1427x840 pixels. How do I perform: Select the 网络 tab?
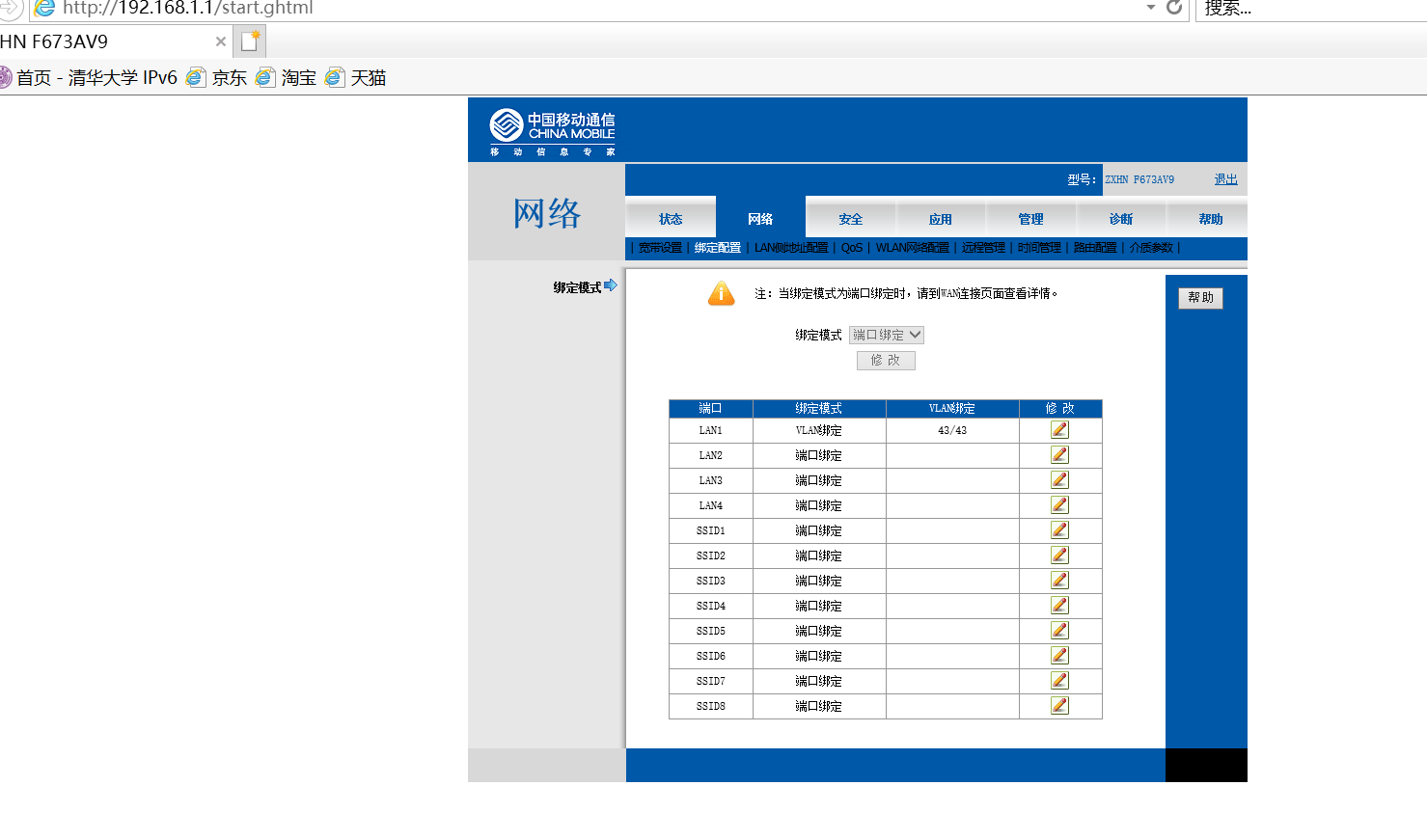click(x=760, y=219)
